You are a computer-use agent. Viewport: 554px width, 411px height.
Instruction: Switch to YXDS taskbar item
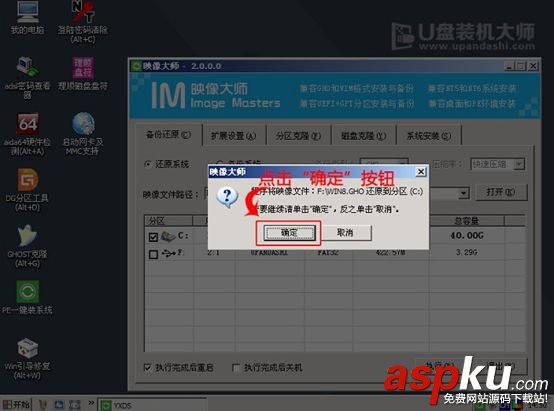tap(152, 405)
